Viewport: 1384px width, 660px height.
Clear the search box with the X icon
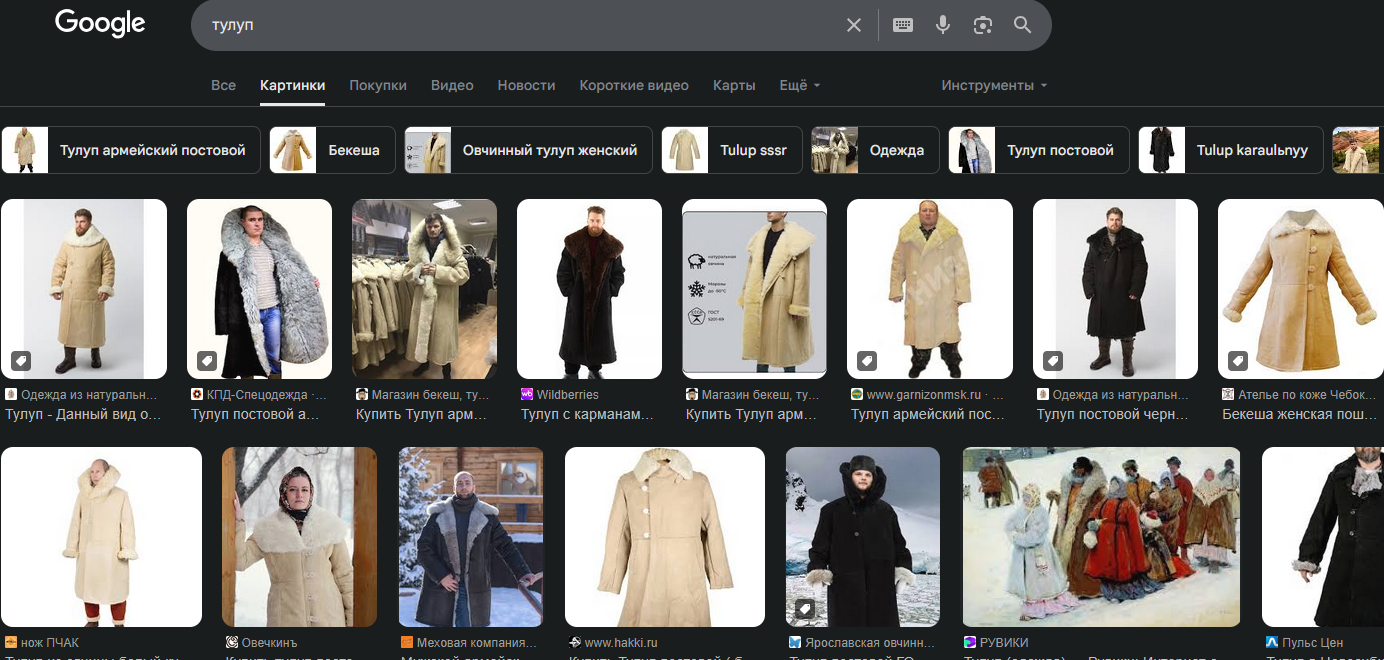[x=854, y=25]
